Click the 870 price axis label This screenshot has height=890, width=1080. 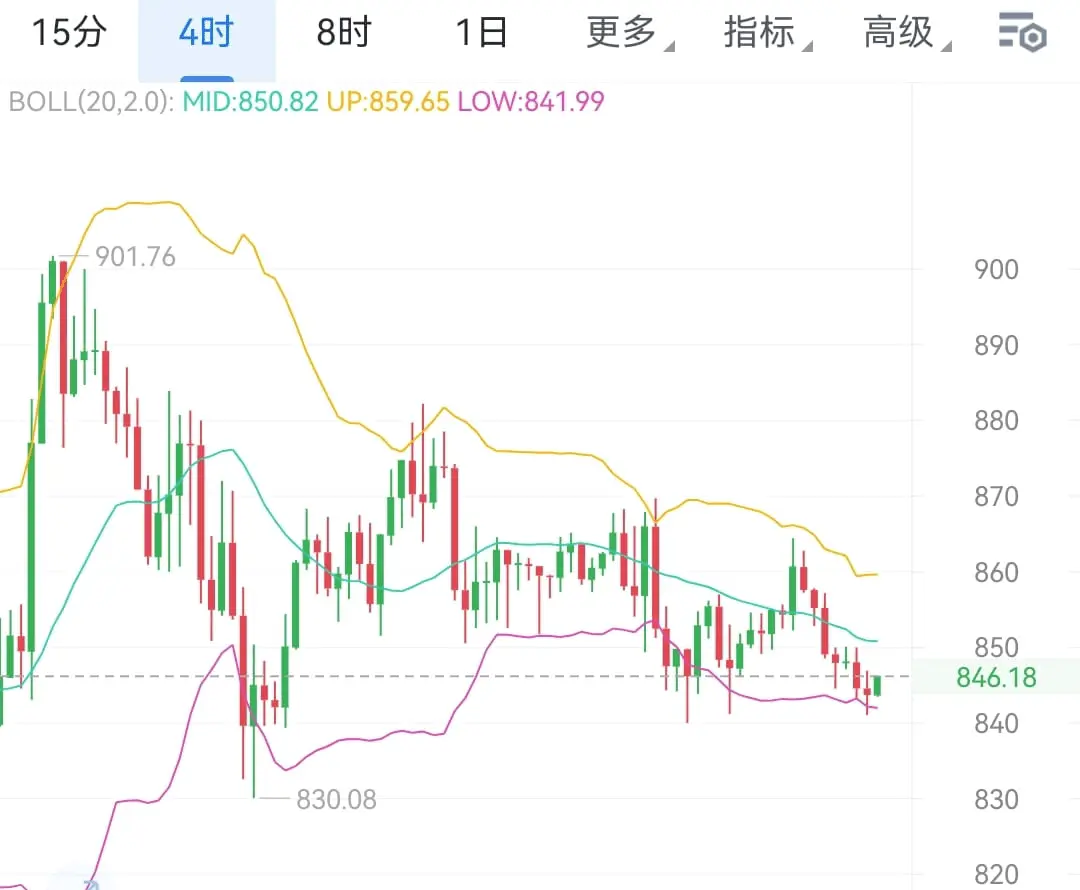click(x=996, y=497)
